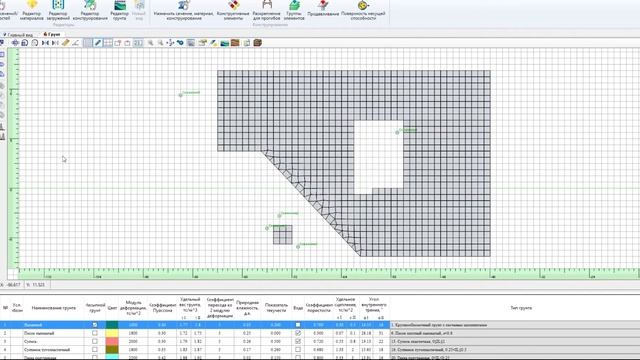The image size is (640, 360).
Task: Click Poisson value 0.35 for Суглинок тугопластичный
Action: (162, 349)
